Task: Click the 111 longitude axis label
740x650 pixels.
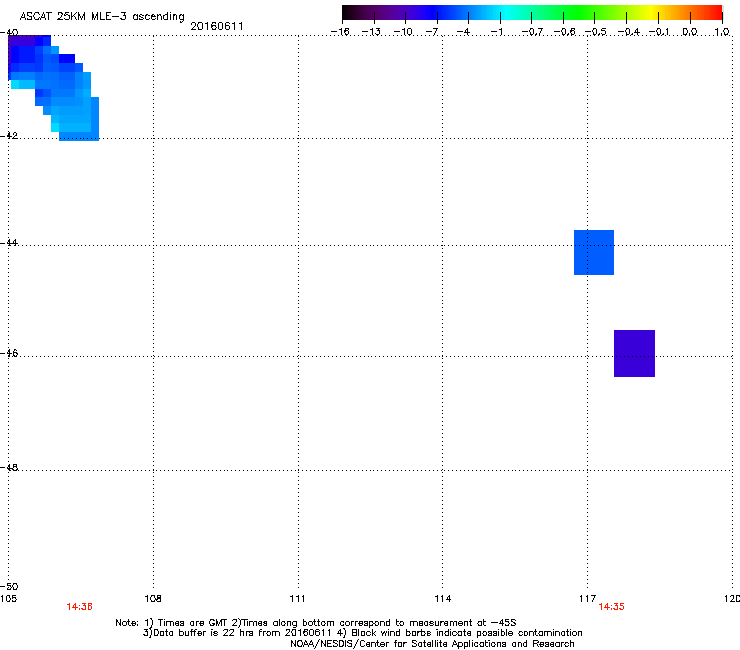Action: click(297, 599)
